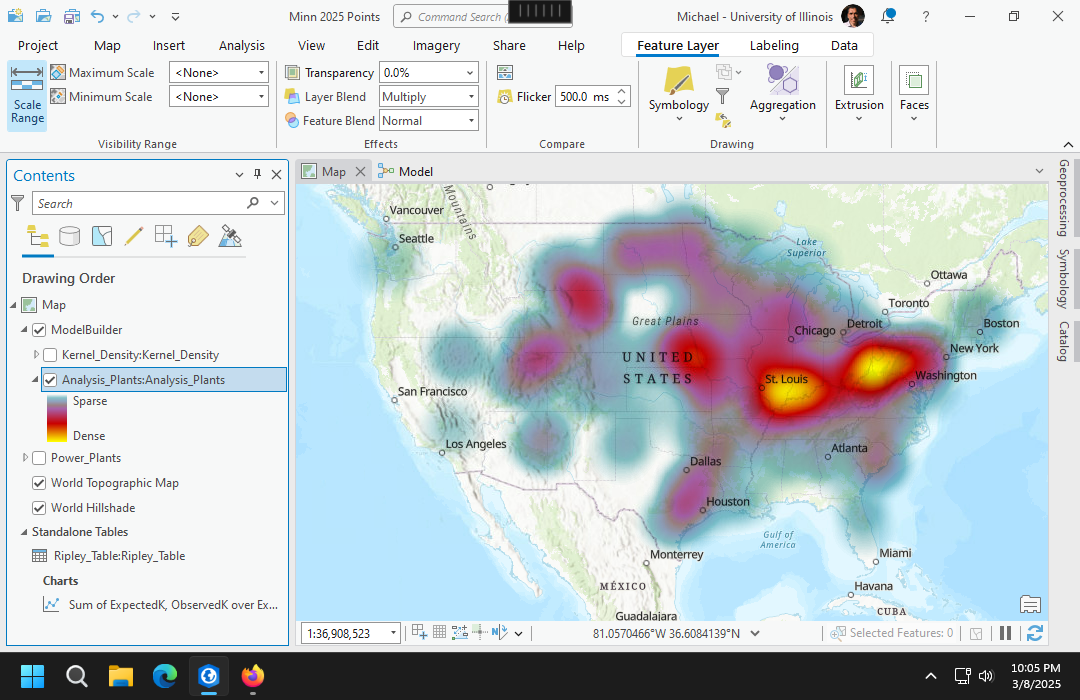Click the List By Labeling tag icon
The width and height of the screenshot is (1080, 700).
(198, 237)
